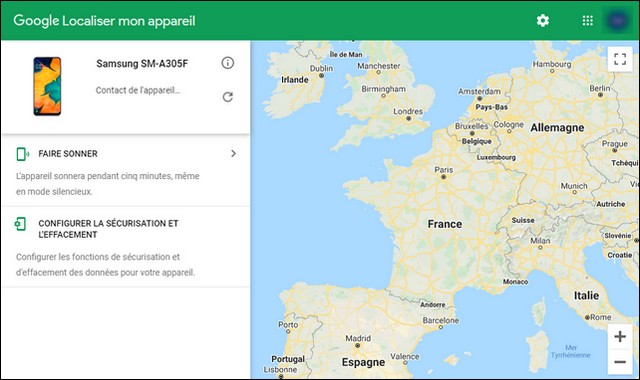Viewport: 640px width, 380px height.
Task: Click the Belgique label on the map
Action: click(477, 141)
